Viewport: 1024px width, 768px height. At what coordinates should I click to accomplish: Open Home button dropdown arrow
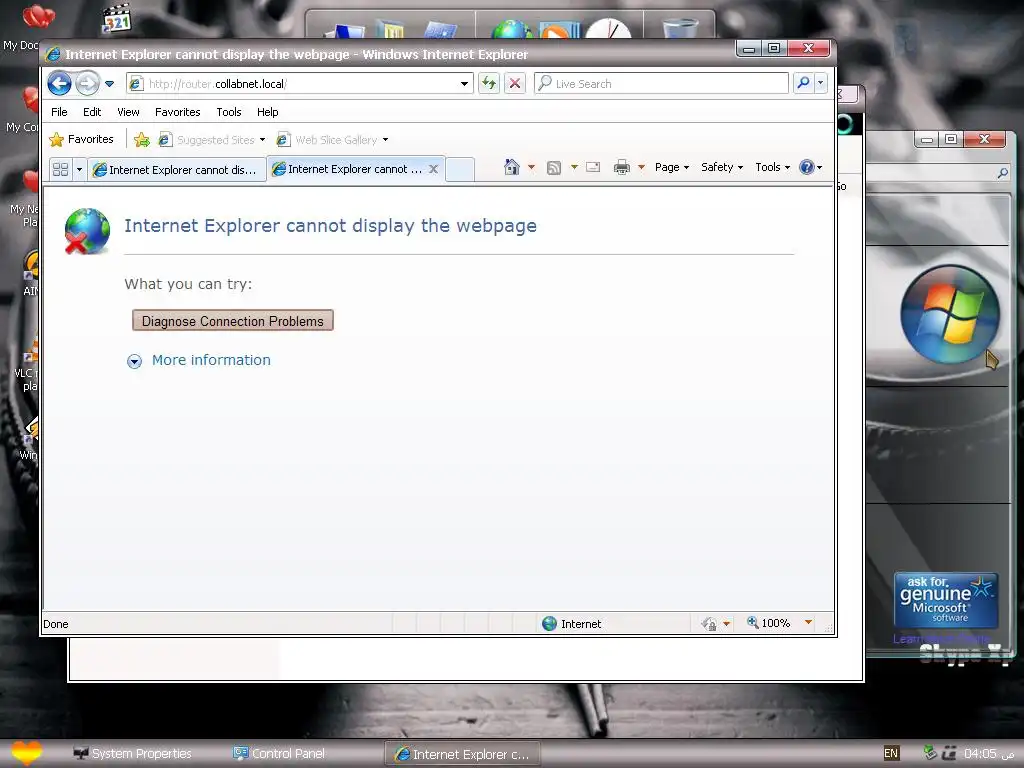click(x=531, y=167)
